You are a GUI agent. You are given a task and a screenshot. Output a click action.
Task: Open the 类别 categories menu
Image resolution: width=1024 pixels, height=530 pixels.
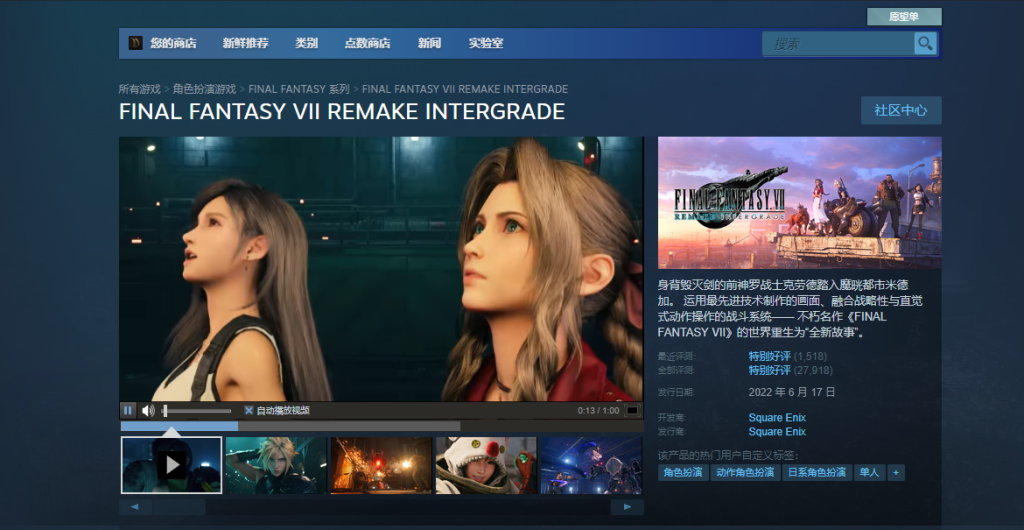[306, 44]
